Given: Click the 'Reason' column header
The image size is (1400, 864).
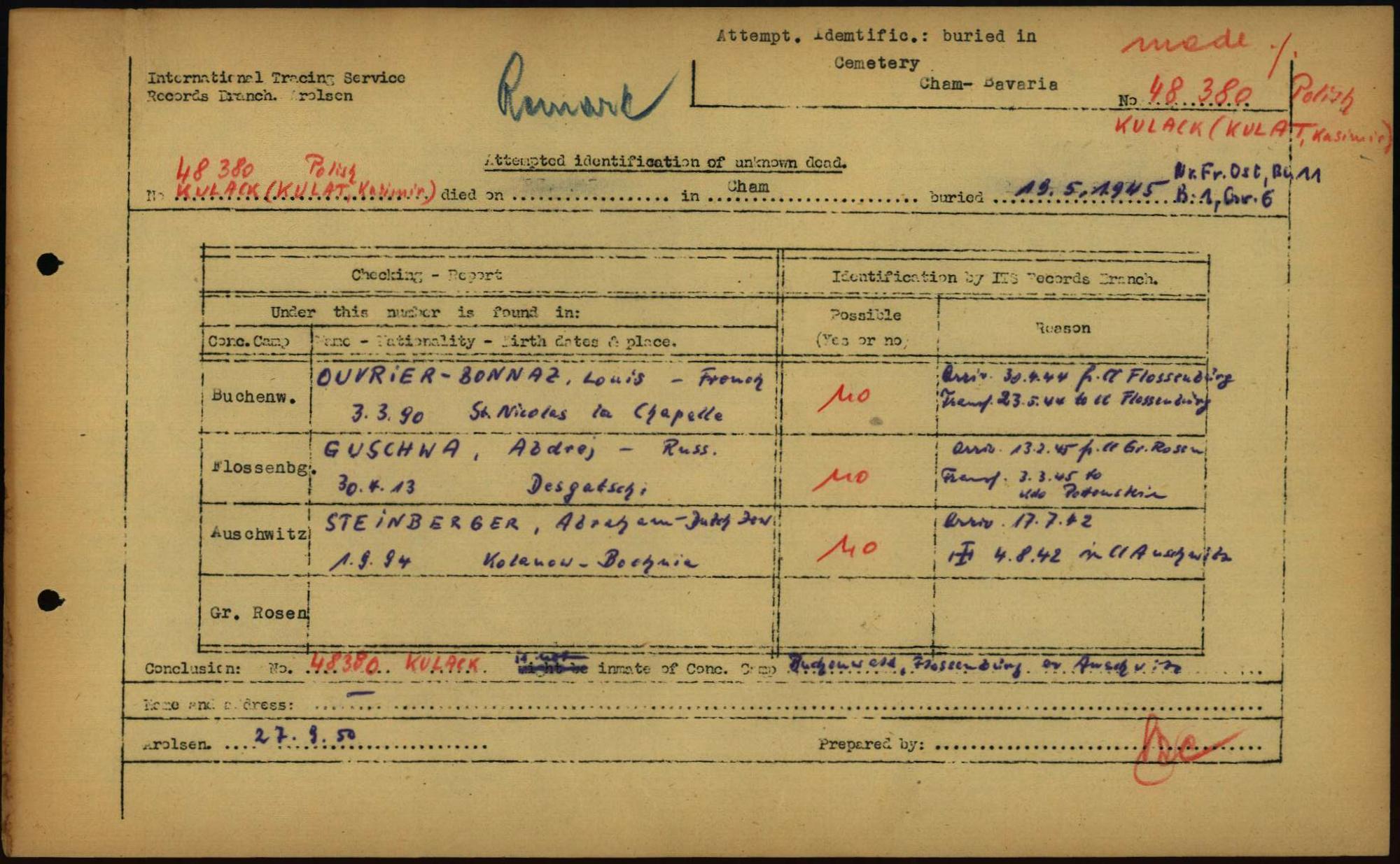Looking at the screenshot, I should 1063,327.
